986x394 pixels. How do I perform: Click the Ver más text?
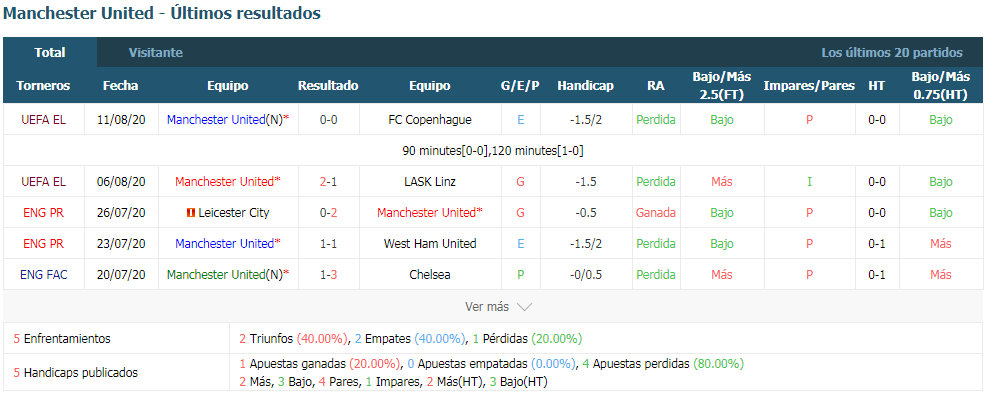point(487,307)
